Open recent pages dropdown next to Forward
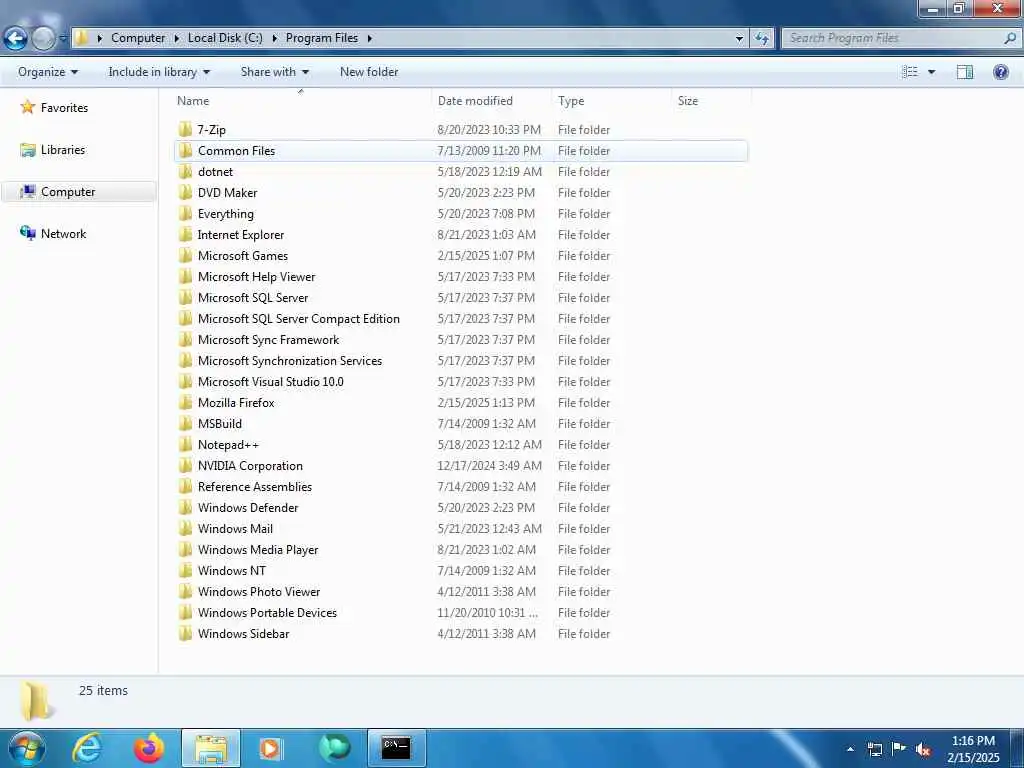The width and height of the screenshot is (1024, 768). pyautogui.click(x=63, y=39)
